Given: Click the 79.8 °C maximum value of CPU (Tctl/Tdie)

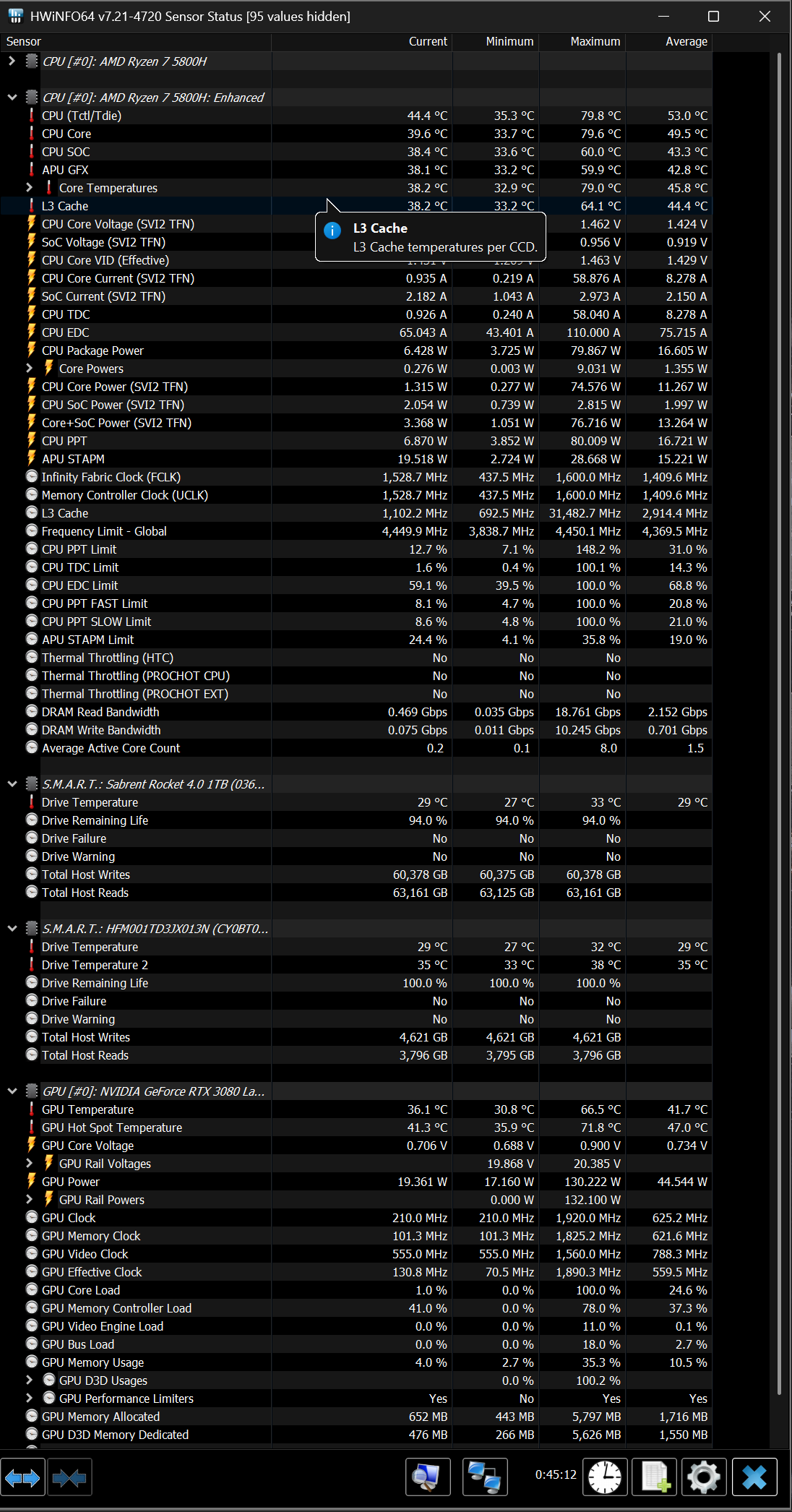Looking at the screenshot, I should (x=601, y=116).
